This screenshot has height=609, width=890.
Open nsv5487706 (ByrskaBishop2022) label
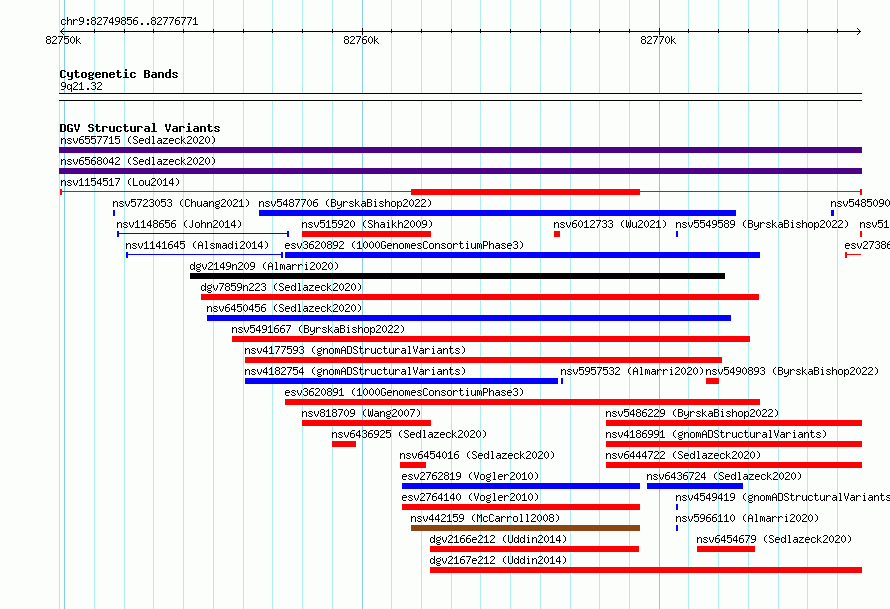(x=345, y=203)
